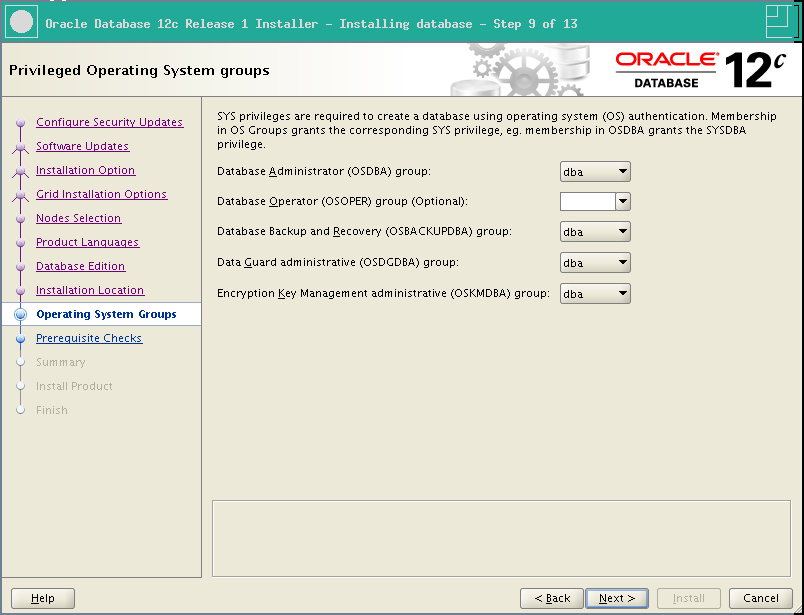Open the Database Administrator (OSDBA) group dropdown

pos(621,171)
